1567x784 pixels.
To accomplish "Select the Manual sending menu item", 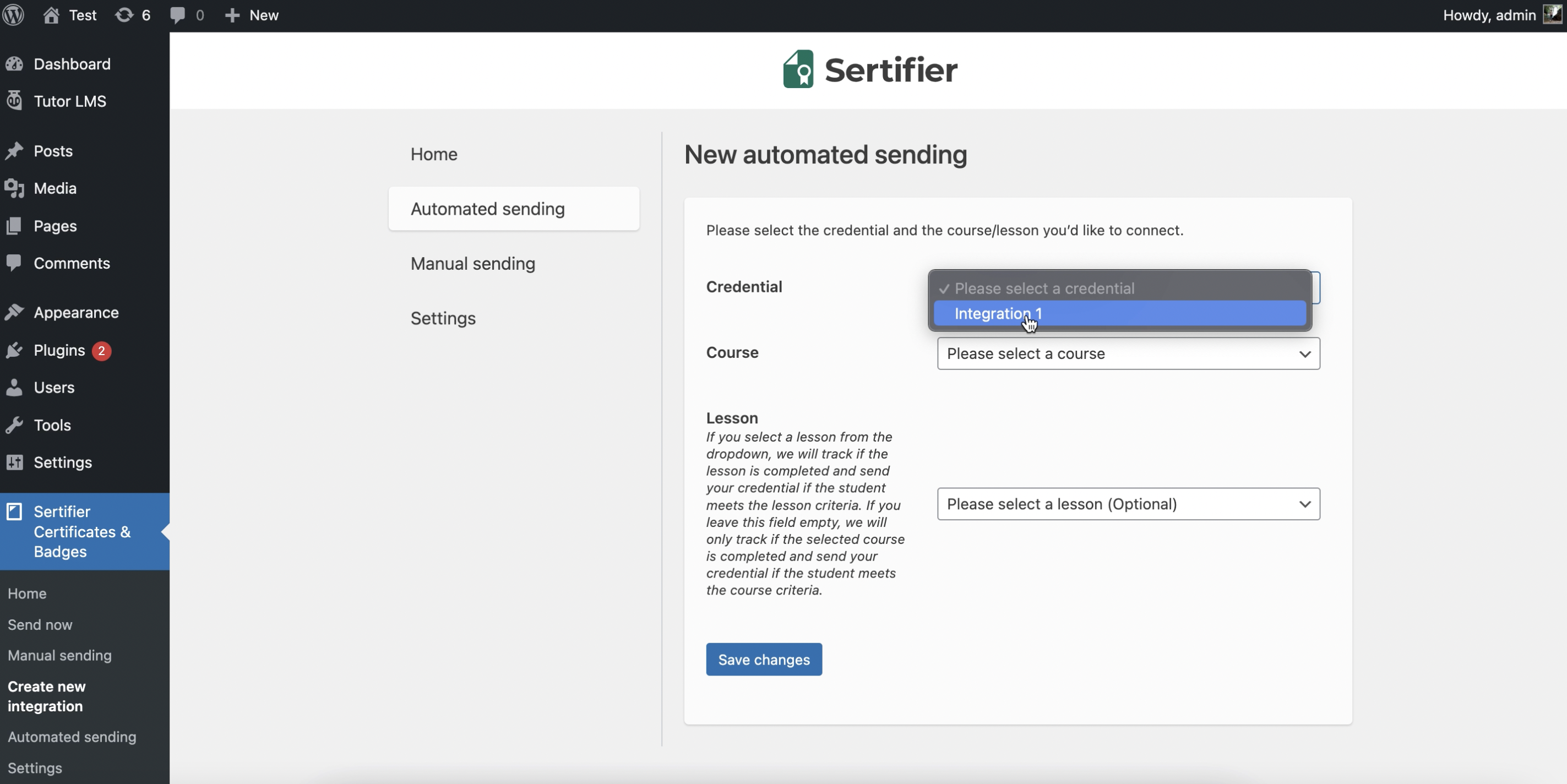I will [472, 264].
